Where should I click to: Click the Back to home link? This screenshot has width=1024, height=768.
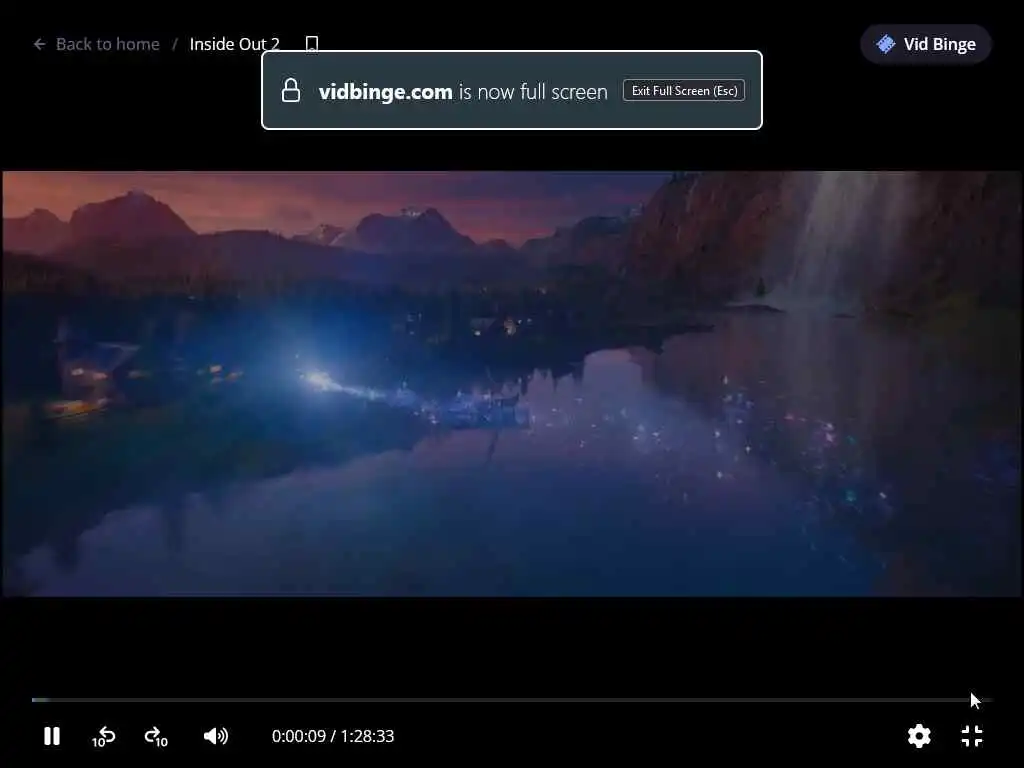(107, 44)
